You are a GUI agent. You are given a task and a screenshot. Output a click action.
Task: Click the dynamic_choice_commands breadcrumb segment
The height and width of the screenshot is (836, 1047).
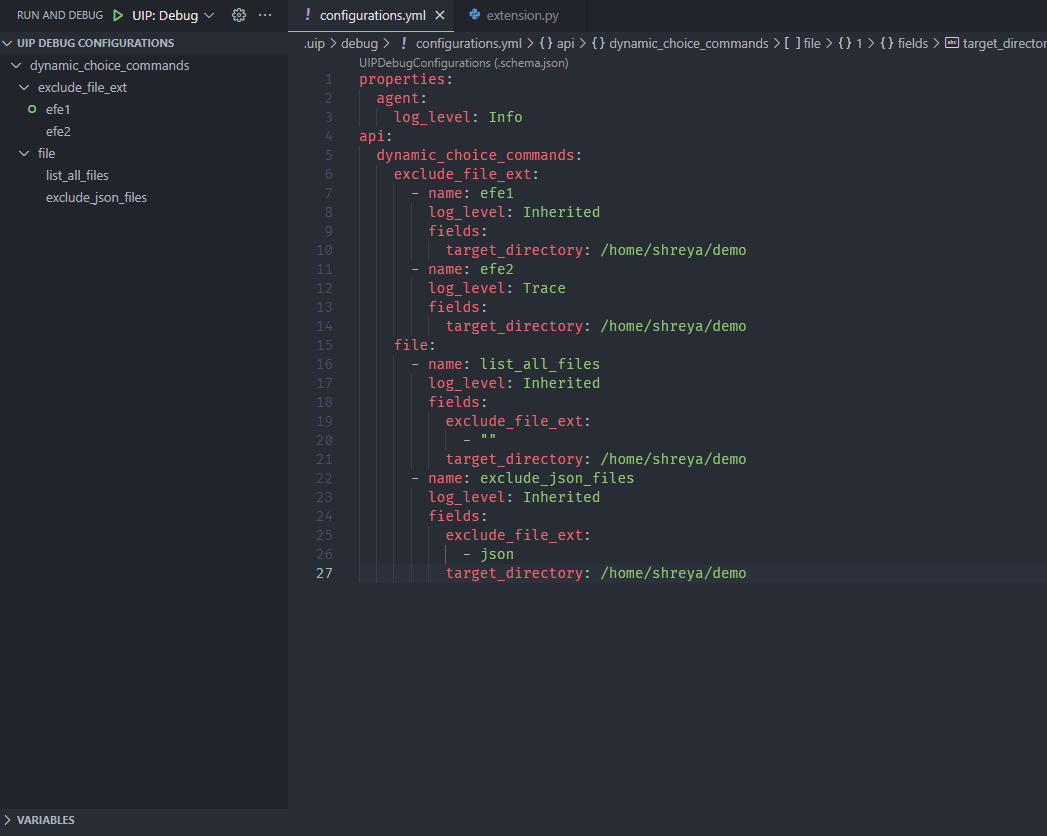coord(688,44)
